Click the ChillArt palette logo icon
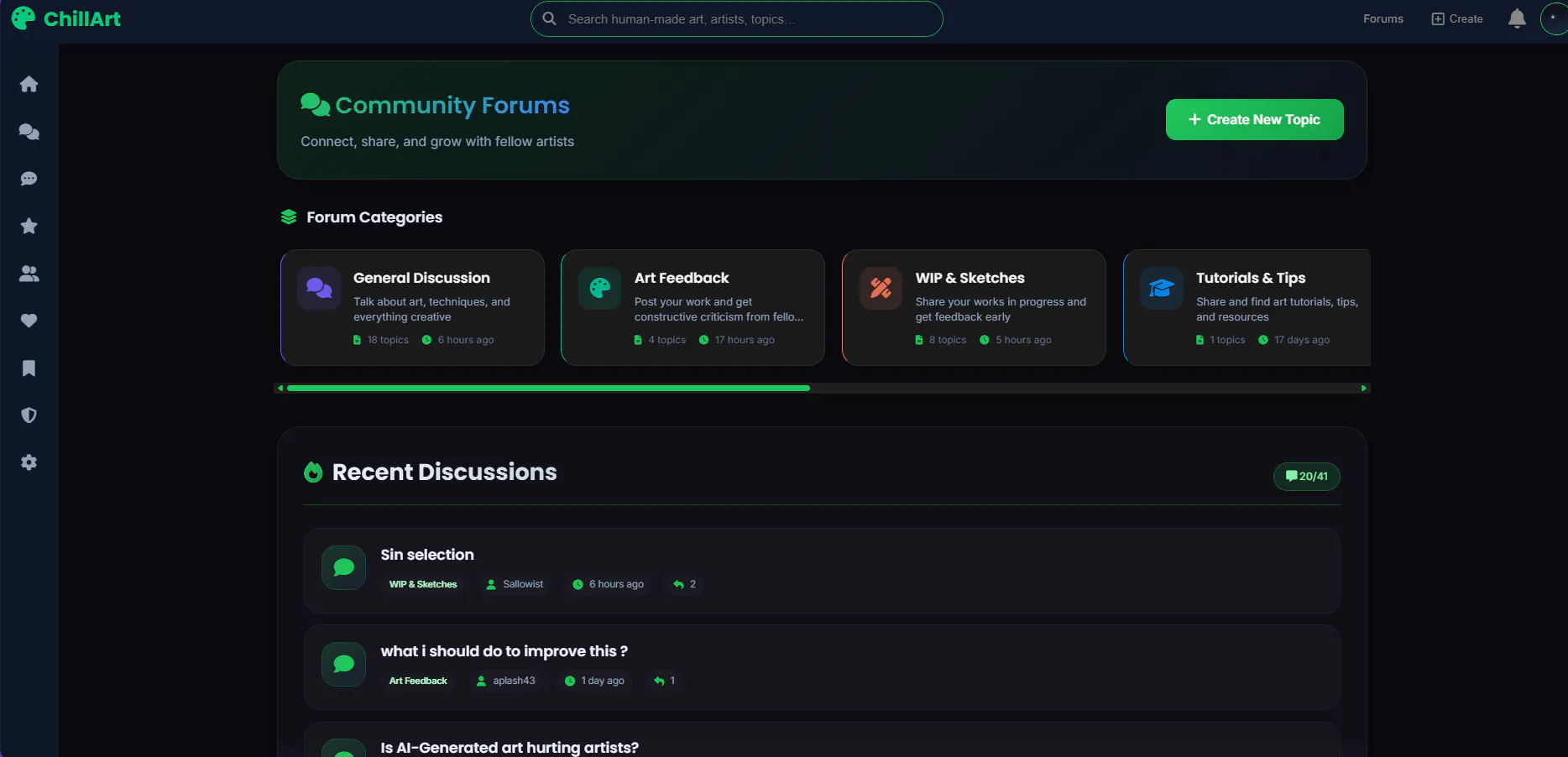This screenshot has height=757, width=1568. point(24,18)
